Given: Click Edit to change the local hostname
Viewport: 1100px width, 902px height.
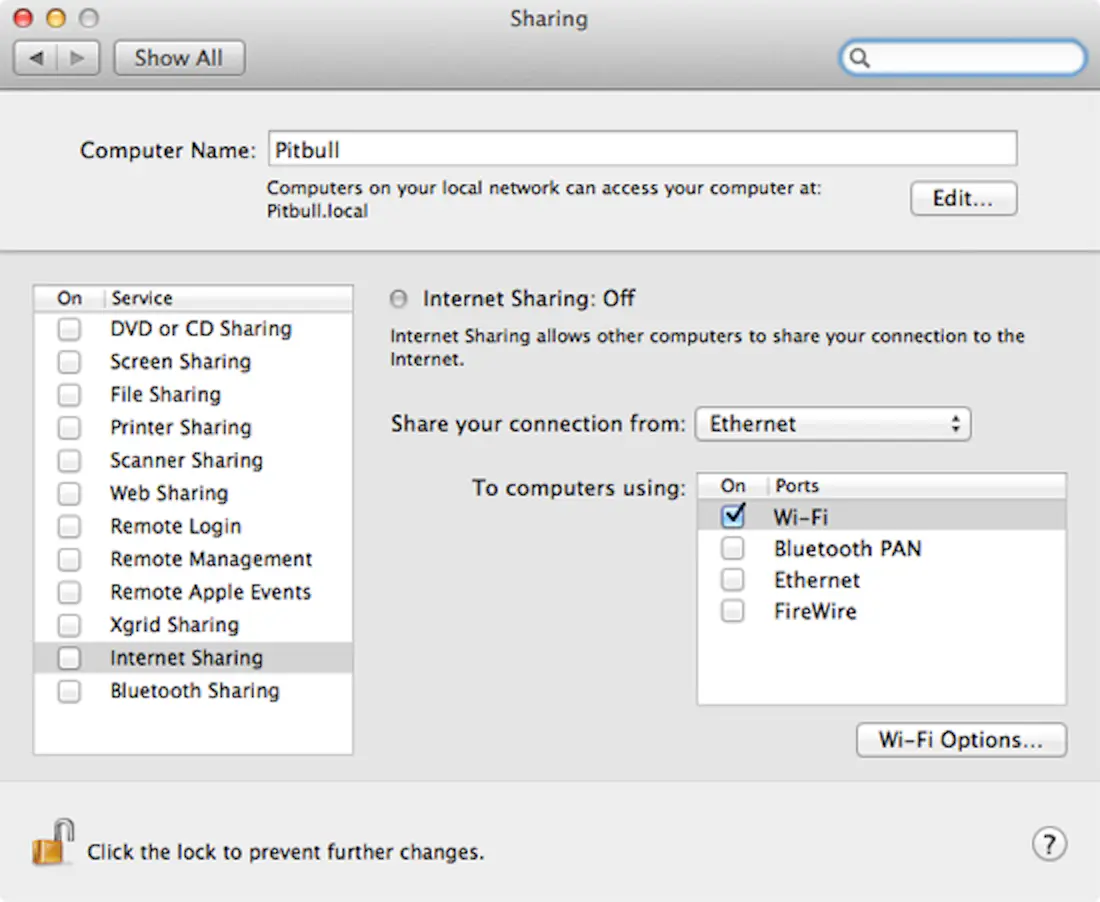Looking at the screenshot, I should (962, 198).
